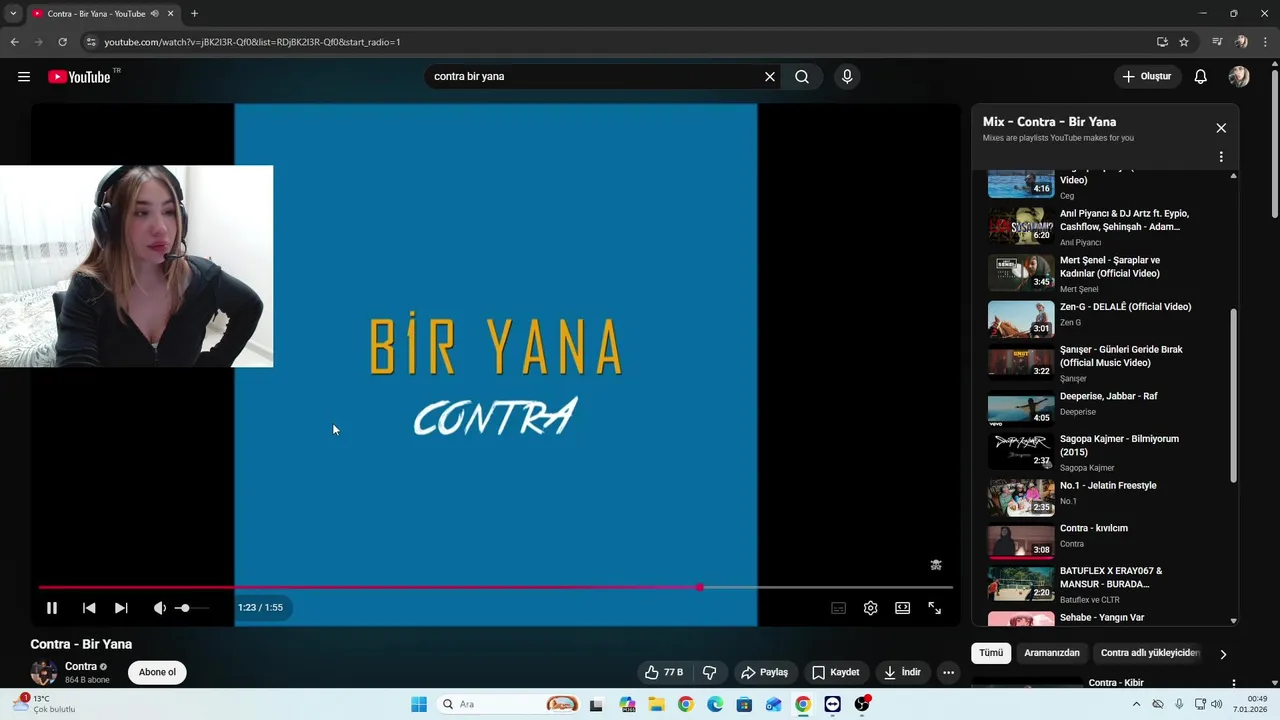The image size is (1280, 720).
Task: Show more filter chips with right arrow
Action: (x=1223, y=654)
